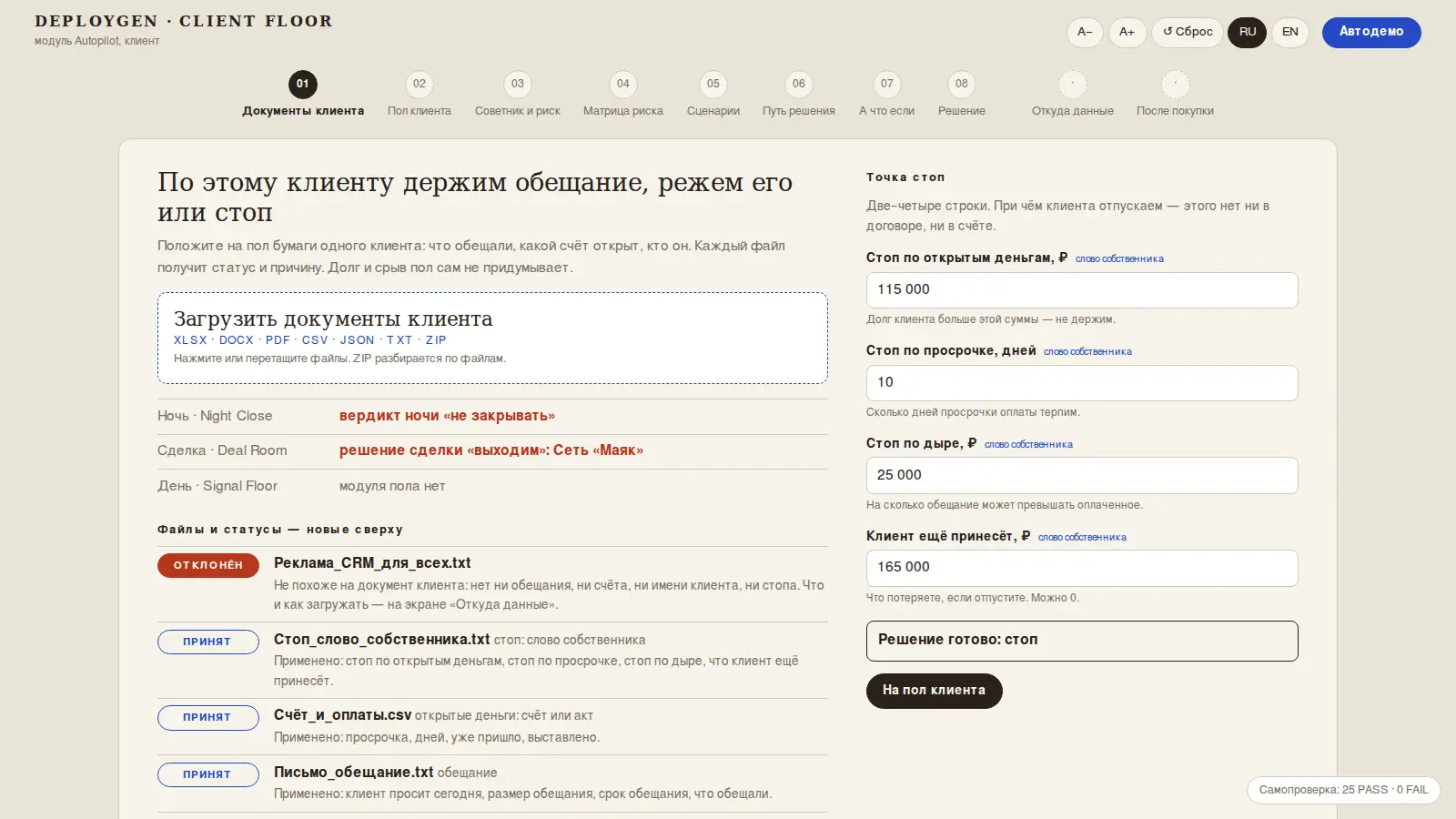Viewport: 1456px width, 819px height.
Task: Switch language to EN
Action: (1289, 32)
